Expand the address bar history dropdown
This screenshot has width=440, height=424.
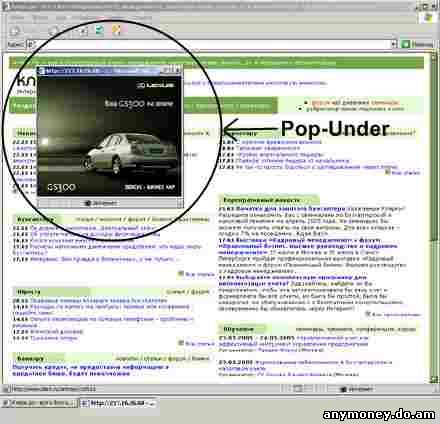click(394, 44)
